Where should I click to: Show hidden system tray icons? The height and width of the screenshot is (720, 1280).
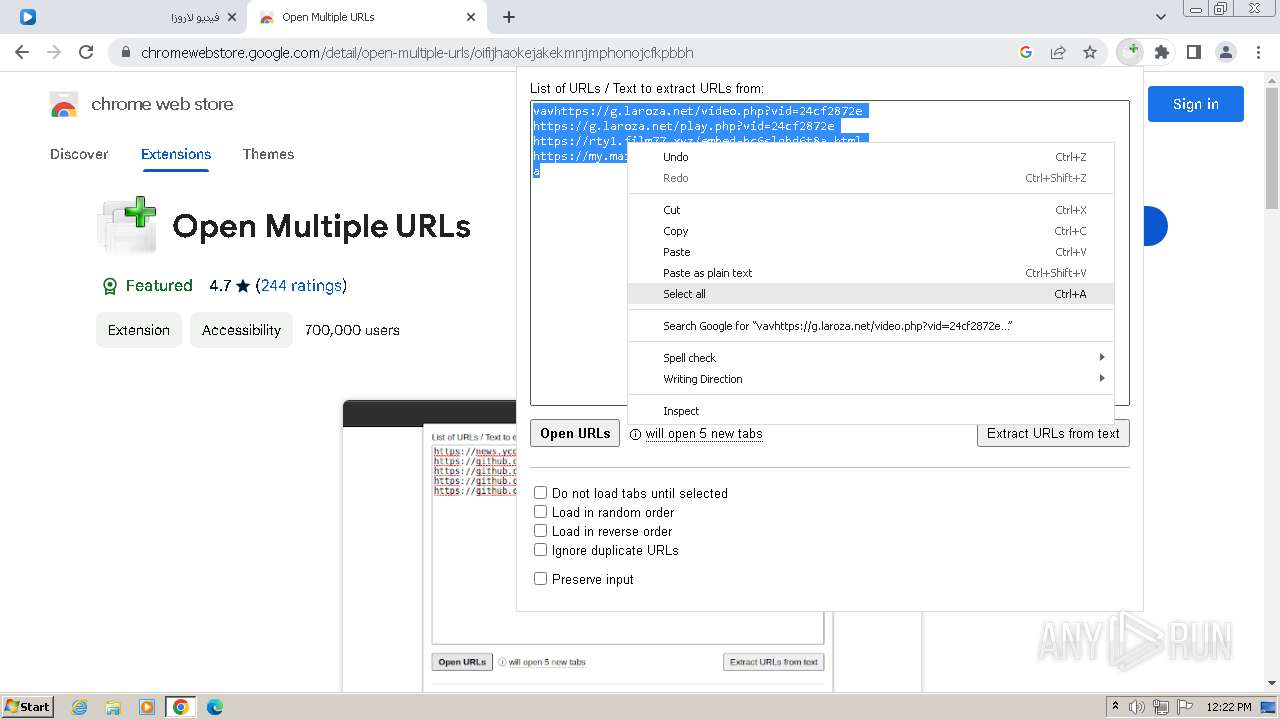(x=1115, y=707)
